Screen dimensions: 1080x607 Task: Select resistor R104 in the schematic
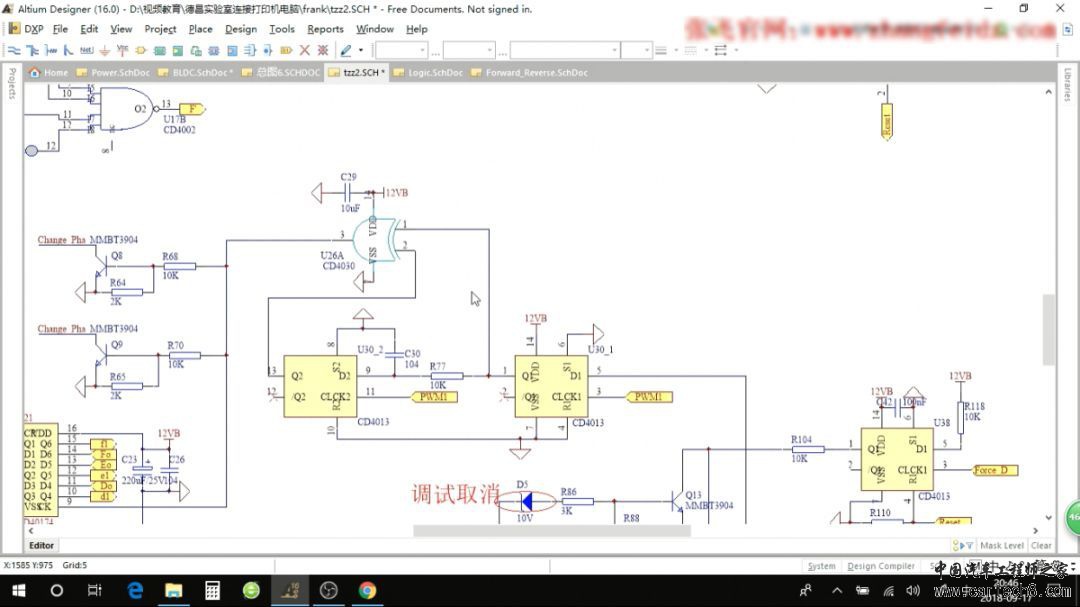click(808, 449)
